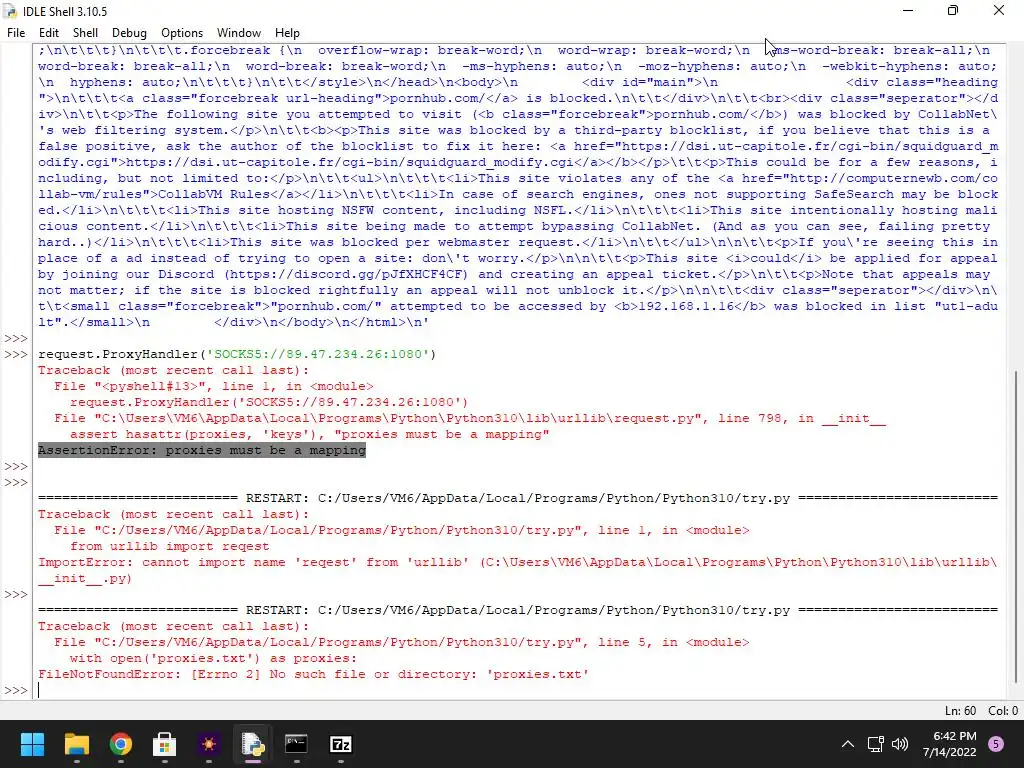This screenshot has width=1024, height=768.
Task: Click the request.py line 798 traceback line
Action: click(470, 418)
